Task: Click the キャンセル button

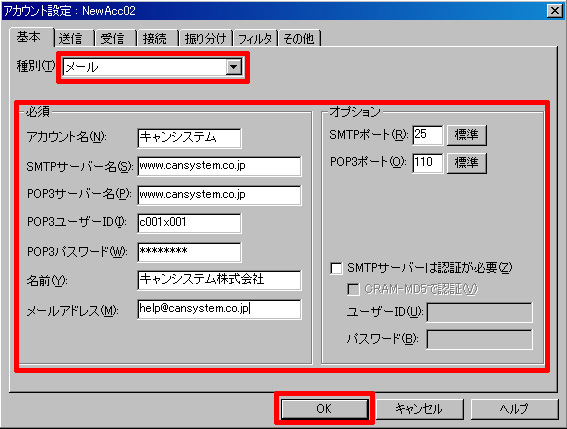Action: click(x=419, y=409)
